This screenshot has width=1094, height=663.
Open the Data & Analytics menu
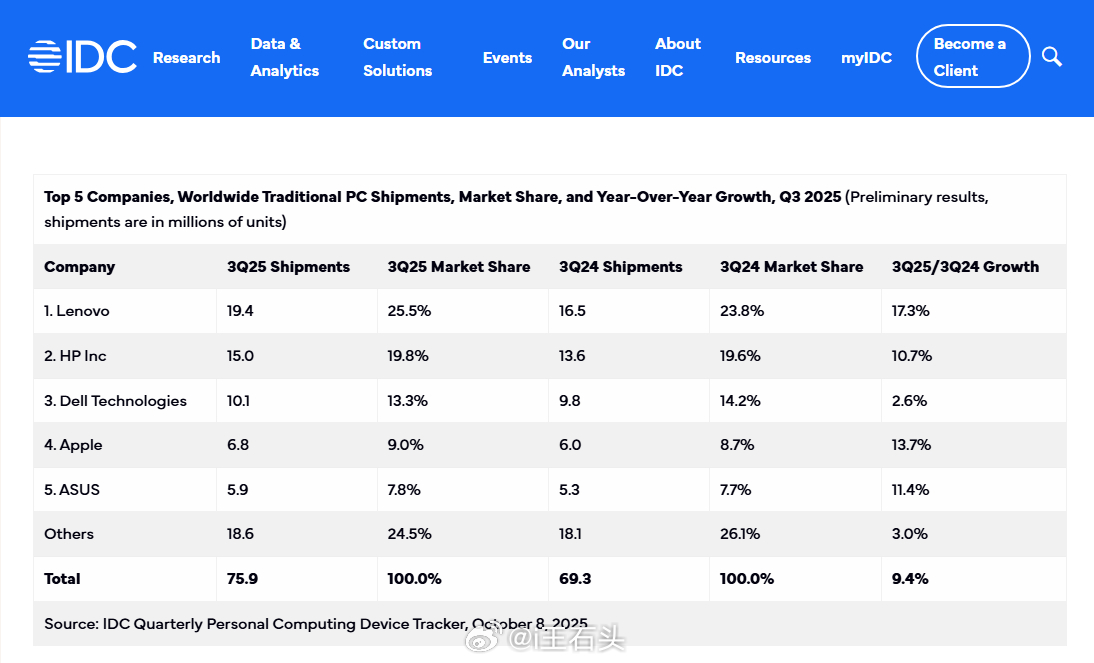point(285,57)
